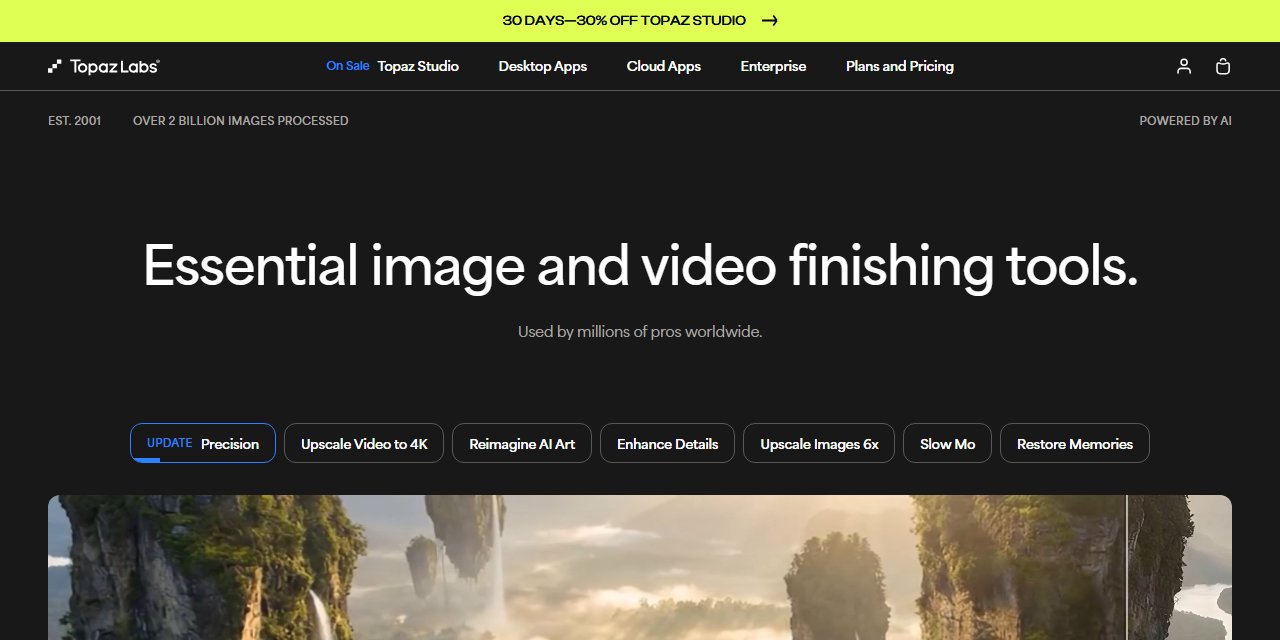Viewport: 1280px width, 640px height.
Task: Click the Topaz Labs logo
Action: [x=104, y=66]
